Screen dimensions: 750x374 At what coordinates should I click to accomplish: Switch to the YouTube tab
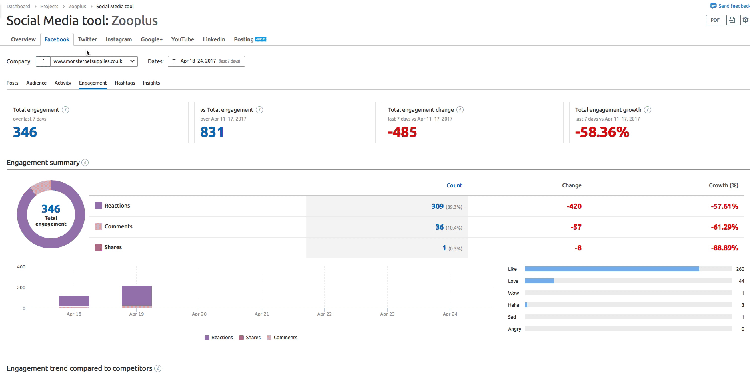coord(182,39)
